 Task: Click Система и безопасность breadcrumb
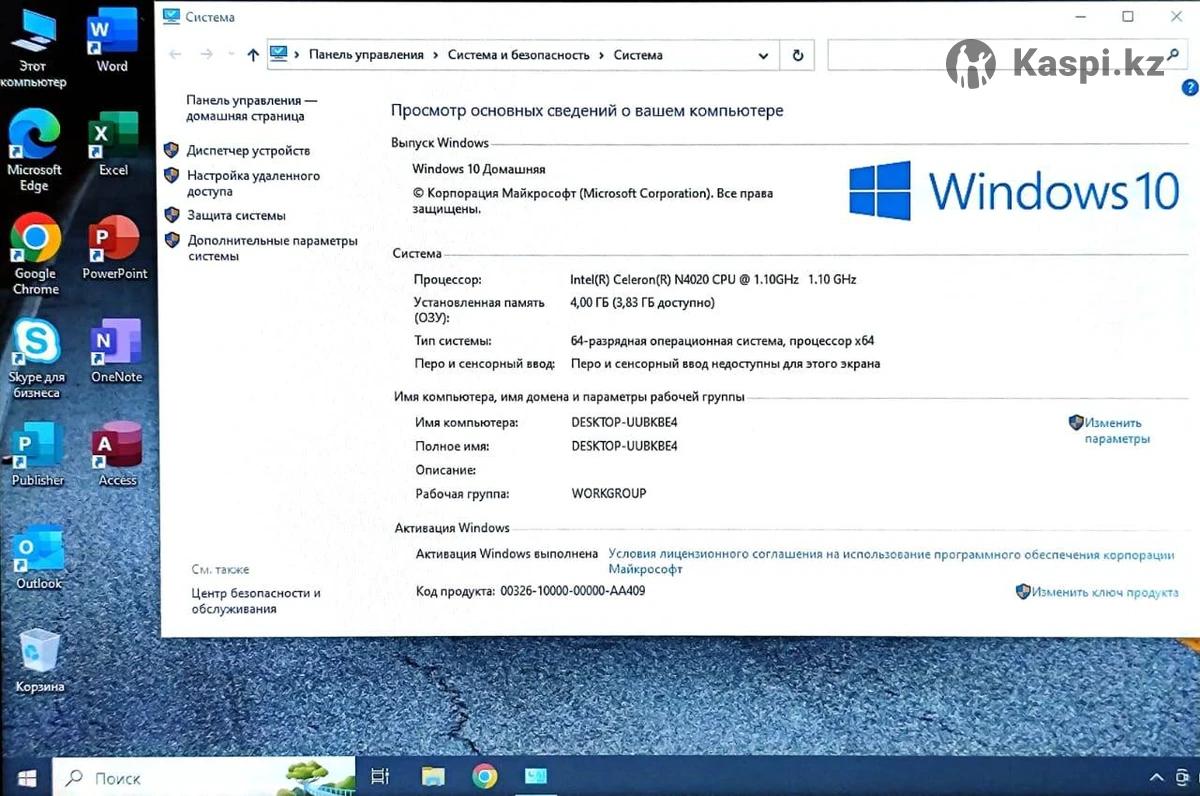tap(518, 55)
